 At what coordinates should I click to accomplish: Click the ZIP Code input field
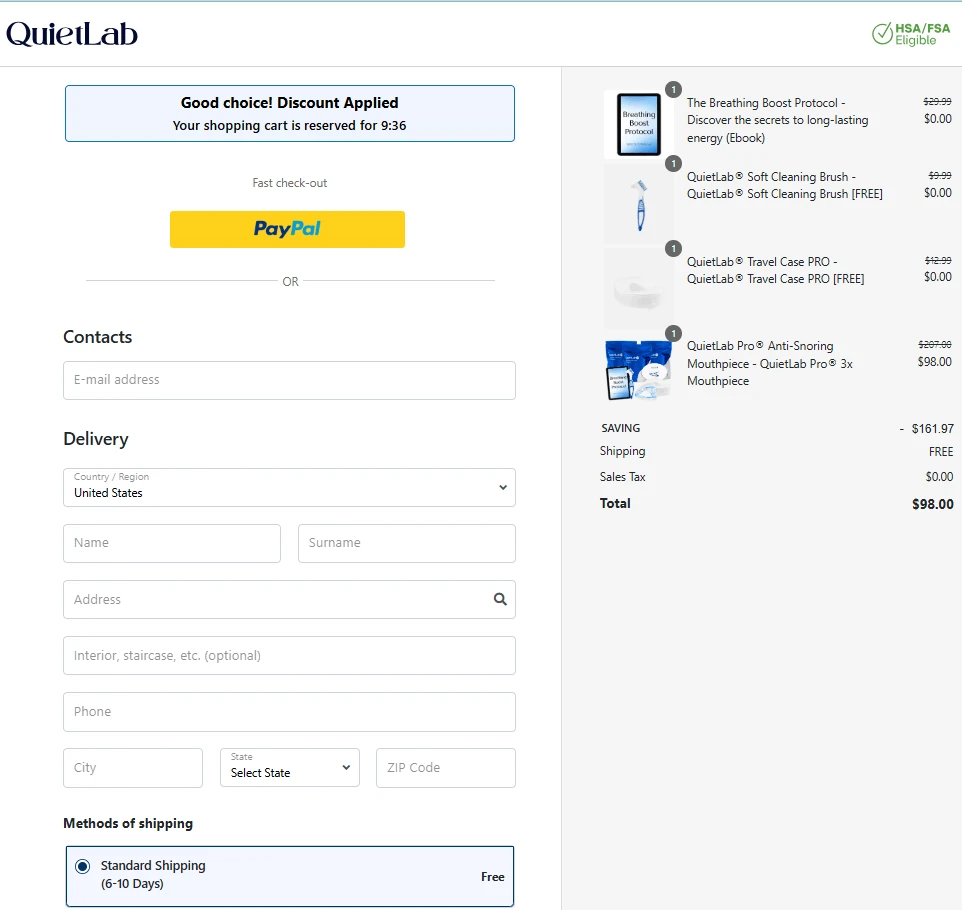[445, 768]
